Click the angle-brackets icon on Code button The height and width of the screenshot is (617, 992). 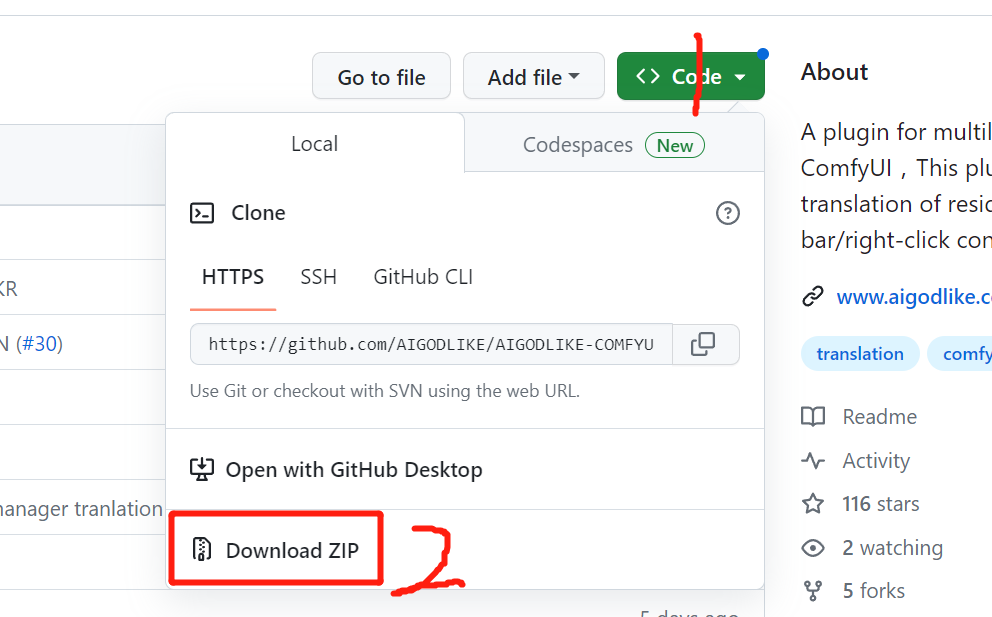click(x=648, y=77)
